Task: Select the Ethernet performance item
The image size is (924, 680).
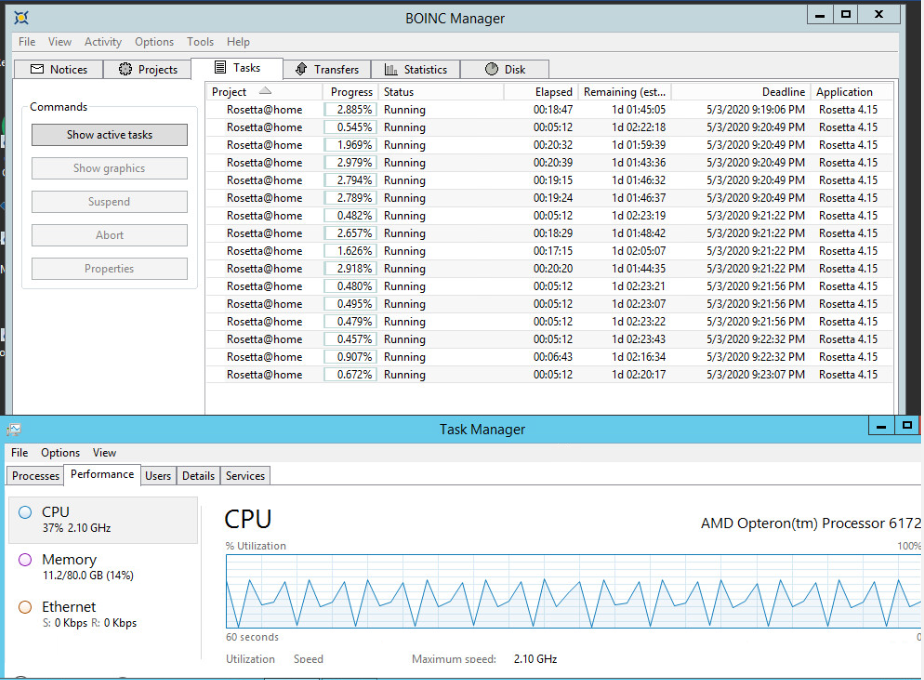Action: pos(69,614)
